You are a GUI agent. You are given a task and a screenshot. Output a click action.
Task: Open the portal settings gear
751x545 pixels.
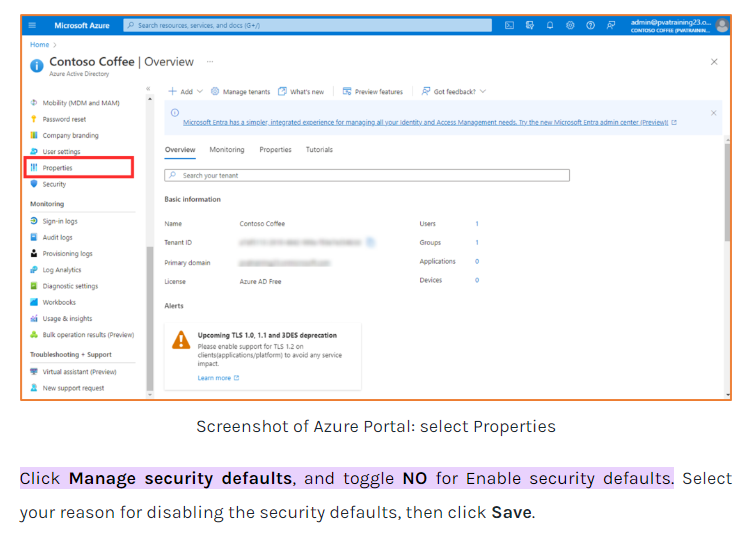(570, 25)
